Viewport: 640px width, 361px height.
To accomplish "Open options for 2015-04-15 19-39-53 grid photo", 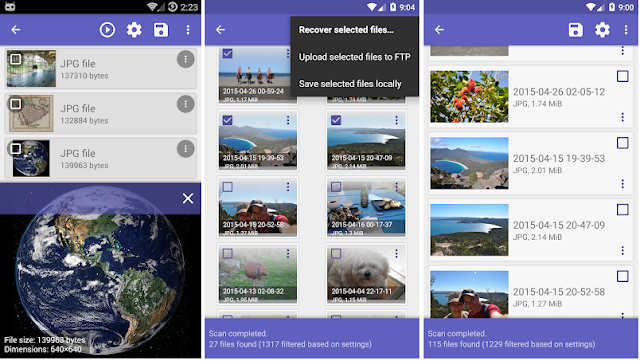I will coord(288,120).
